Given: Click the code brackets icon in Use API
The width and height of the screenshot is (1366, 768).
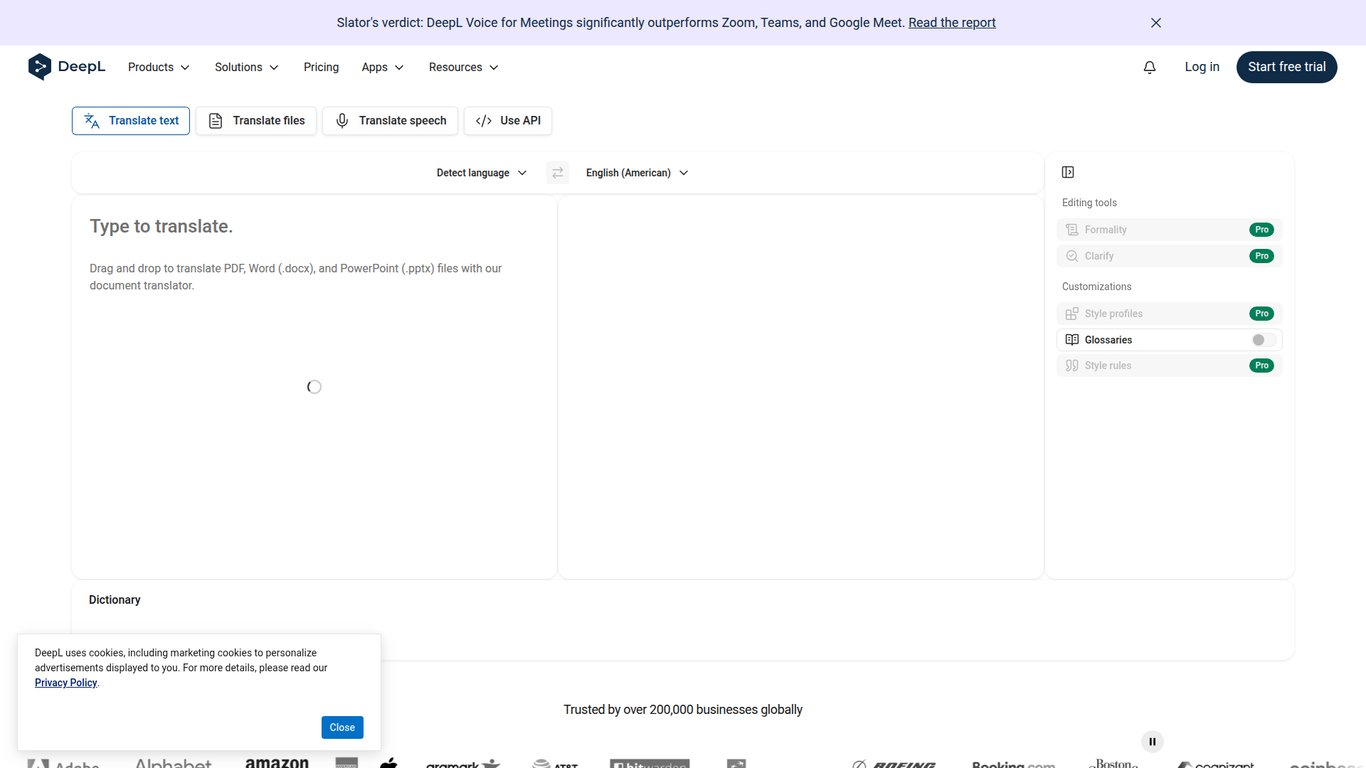Looking at the screenshot, I should point(484,121).
